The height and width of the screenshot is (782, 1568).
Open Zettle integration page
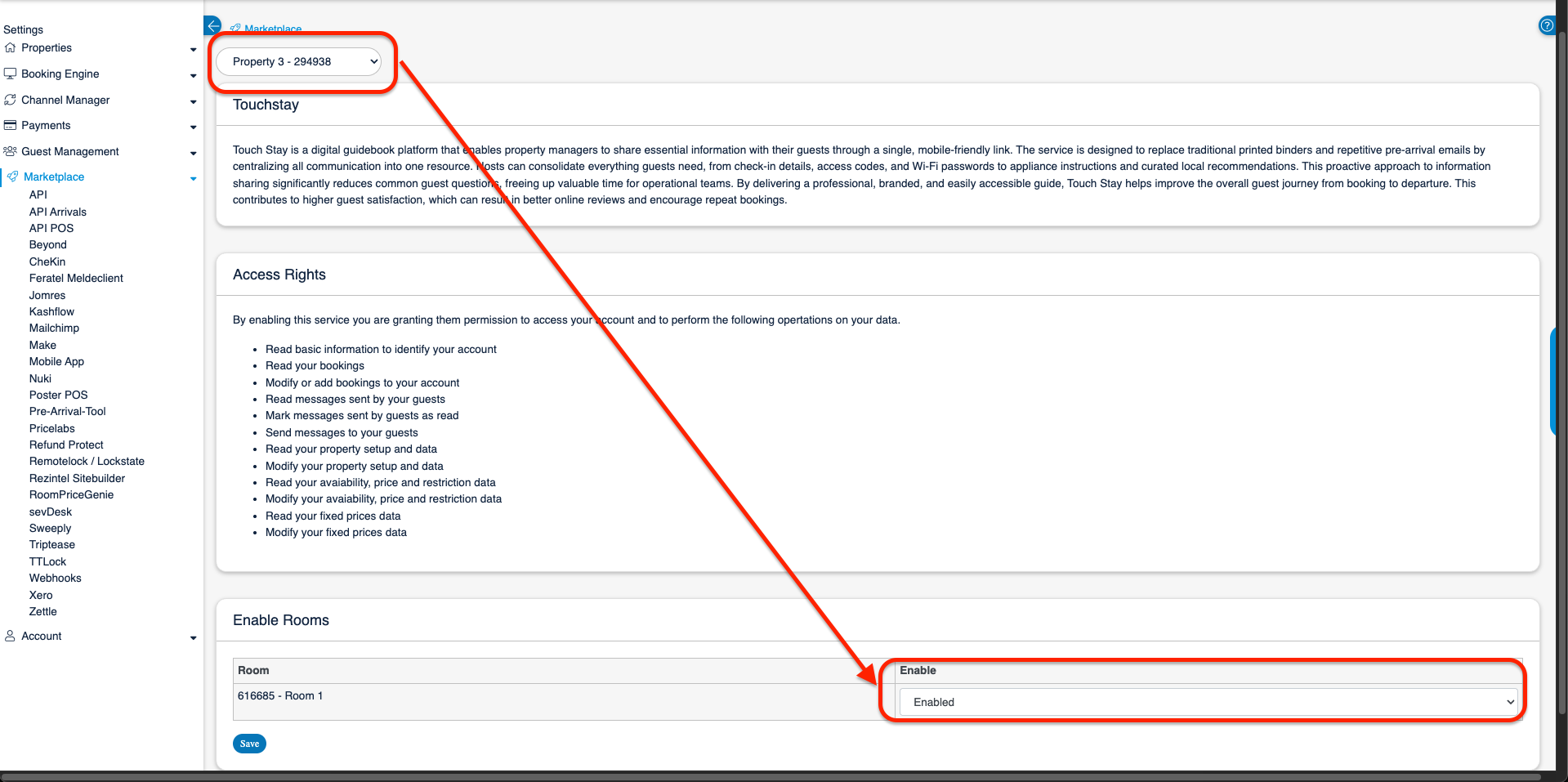tap(43, 611)
